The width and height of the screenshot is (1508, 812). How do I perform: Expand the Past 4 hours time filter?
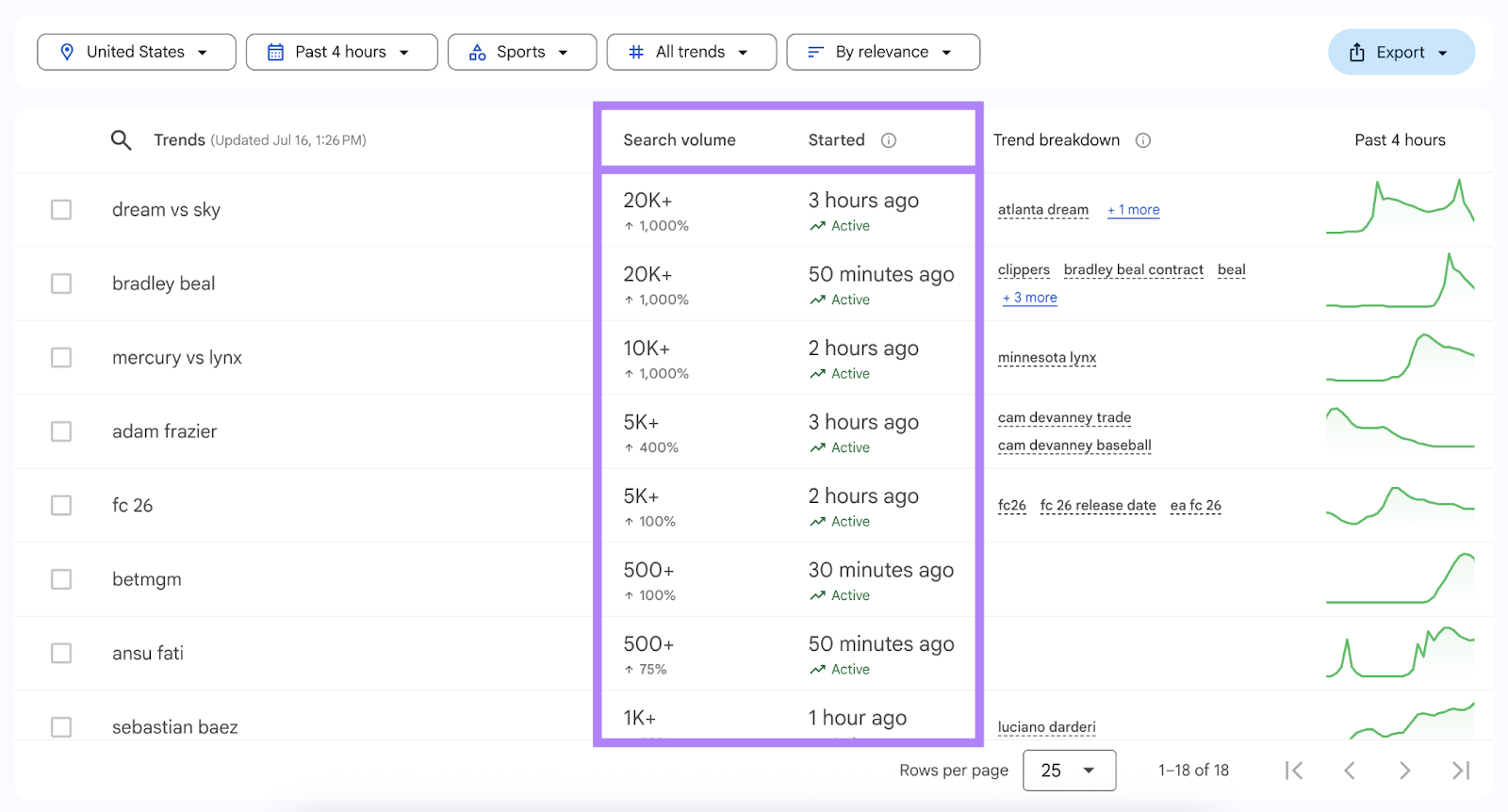(x=341, y=52)
